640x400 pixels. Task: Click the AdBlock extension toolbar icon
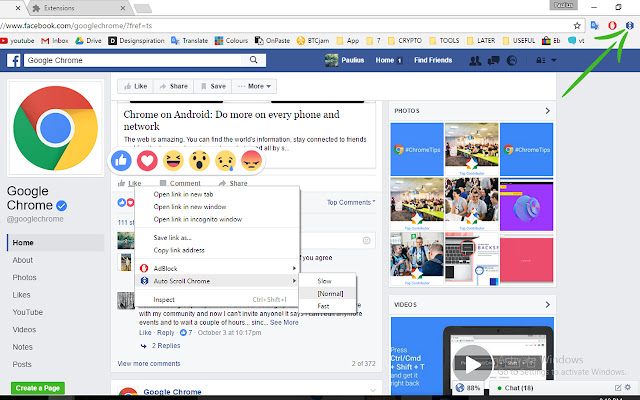click(612, 25)
